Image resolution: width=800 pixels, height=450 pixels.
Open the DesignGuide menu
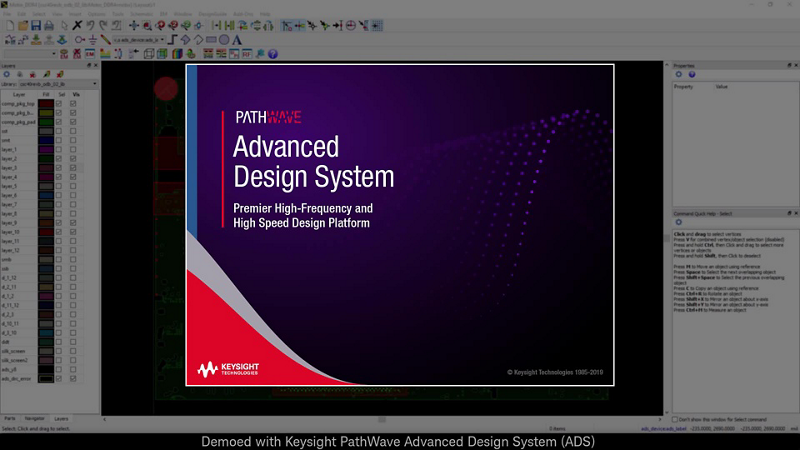212,14
